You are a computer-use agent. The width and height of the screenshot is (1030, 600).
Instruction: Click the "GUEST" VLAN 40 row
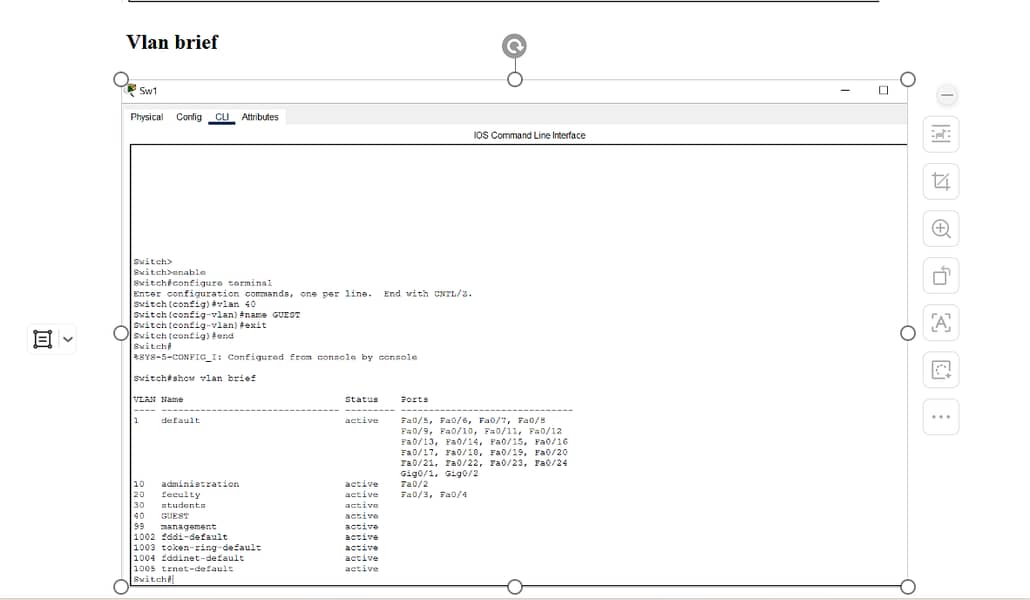pyautogui.click(x=256, y=516)
